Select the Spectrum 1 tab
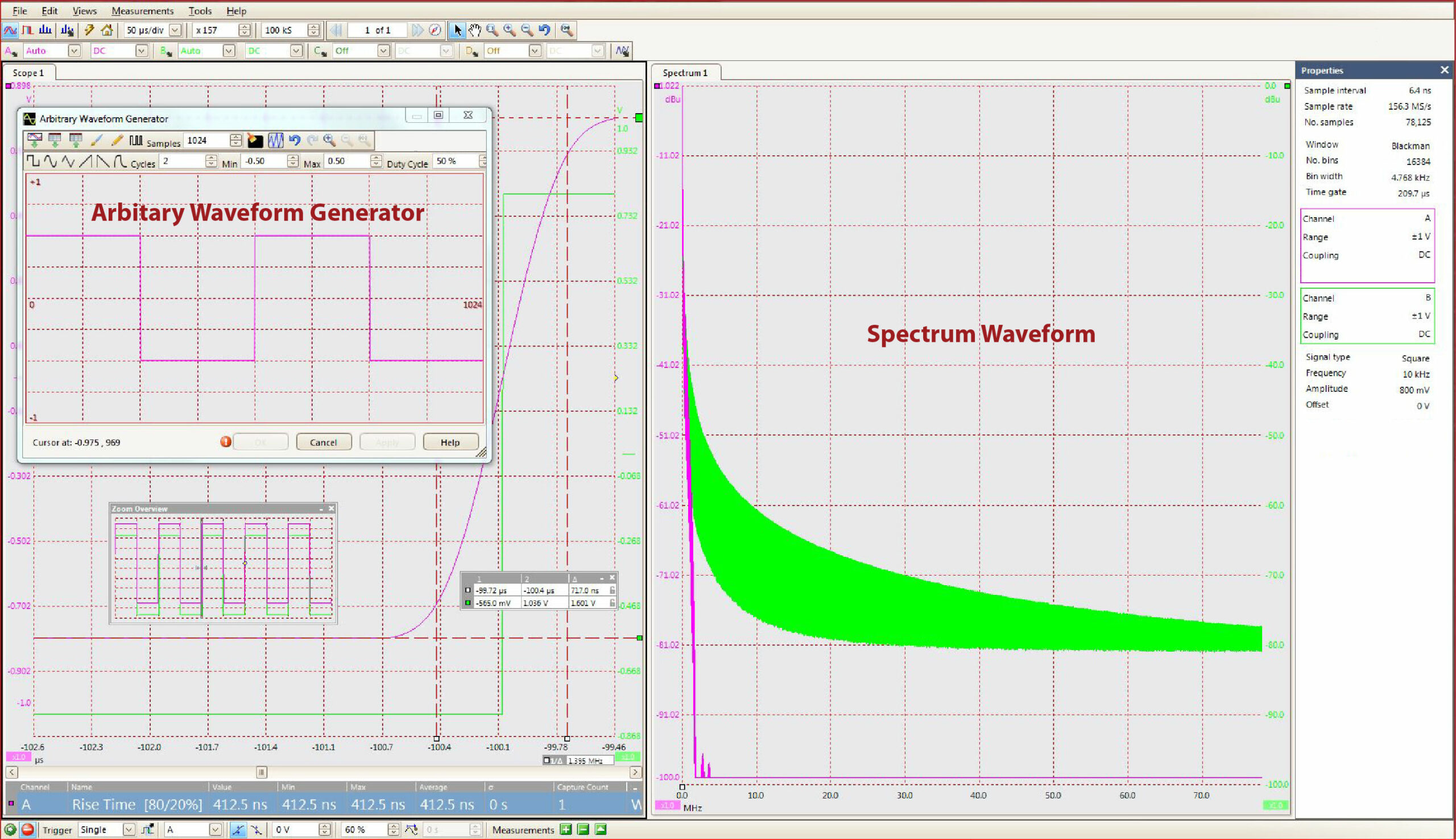 (685, 73)
